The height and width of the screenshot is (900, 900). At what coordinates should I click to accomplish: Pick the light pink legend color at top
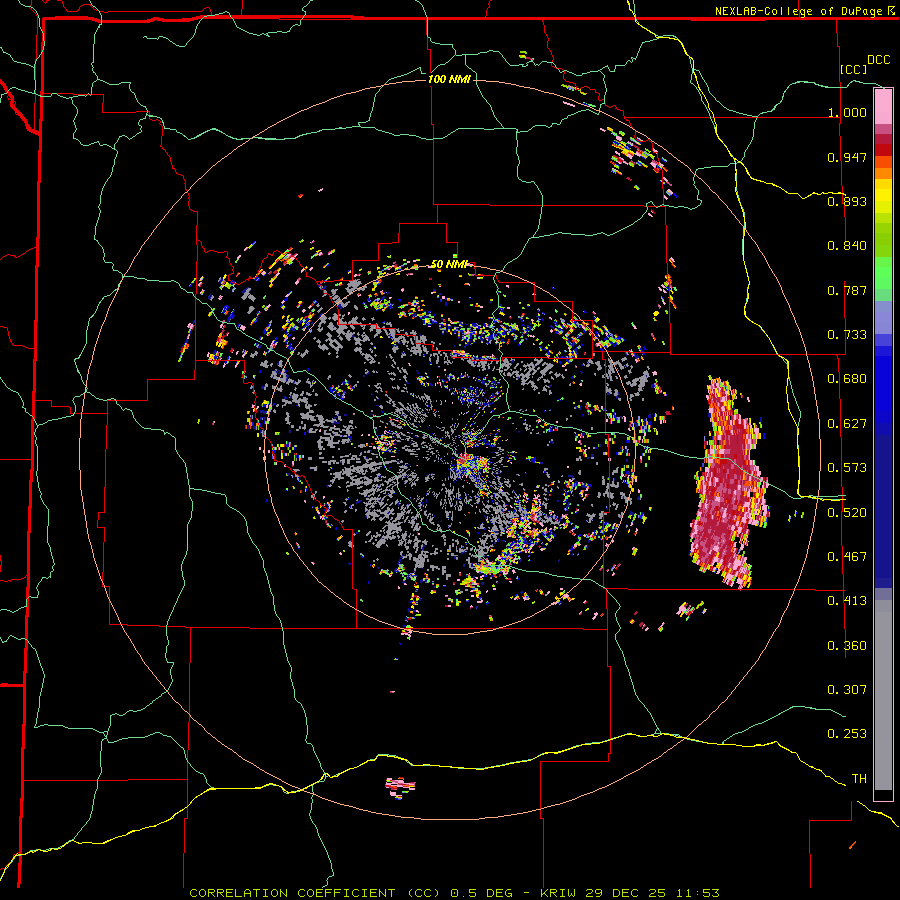coord(883,107)
